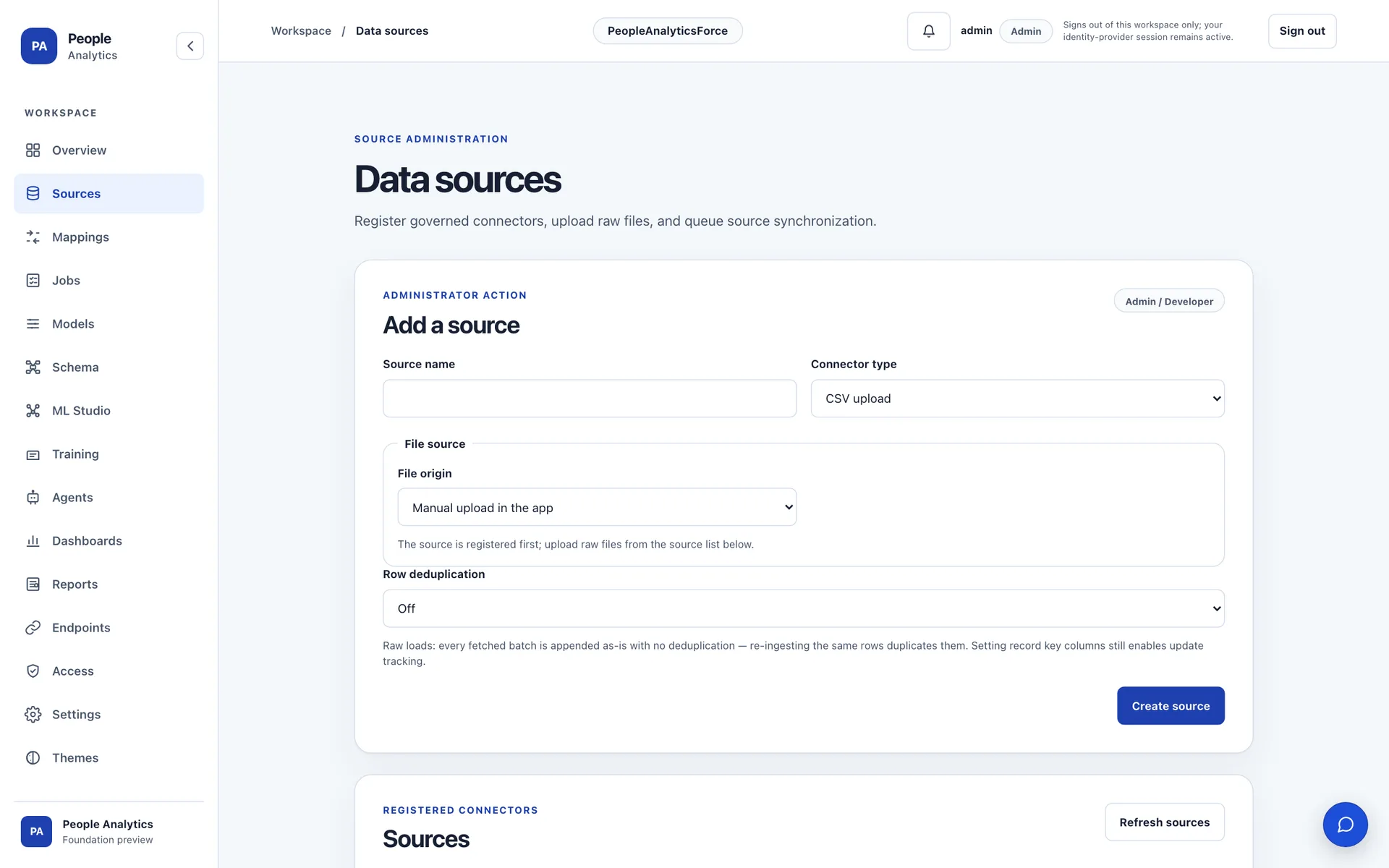Click the Data sources breadcrumb text
Image resolution: width=1389 pixels, height=868 pixels.
pyautogui.click(x=391, y=31)
